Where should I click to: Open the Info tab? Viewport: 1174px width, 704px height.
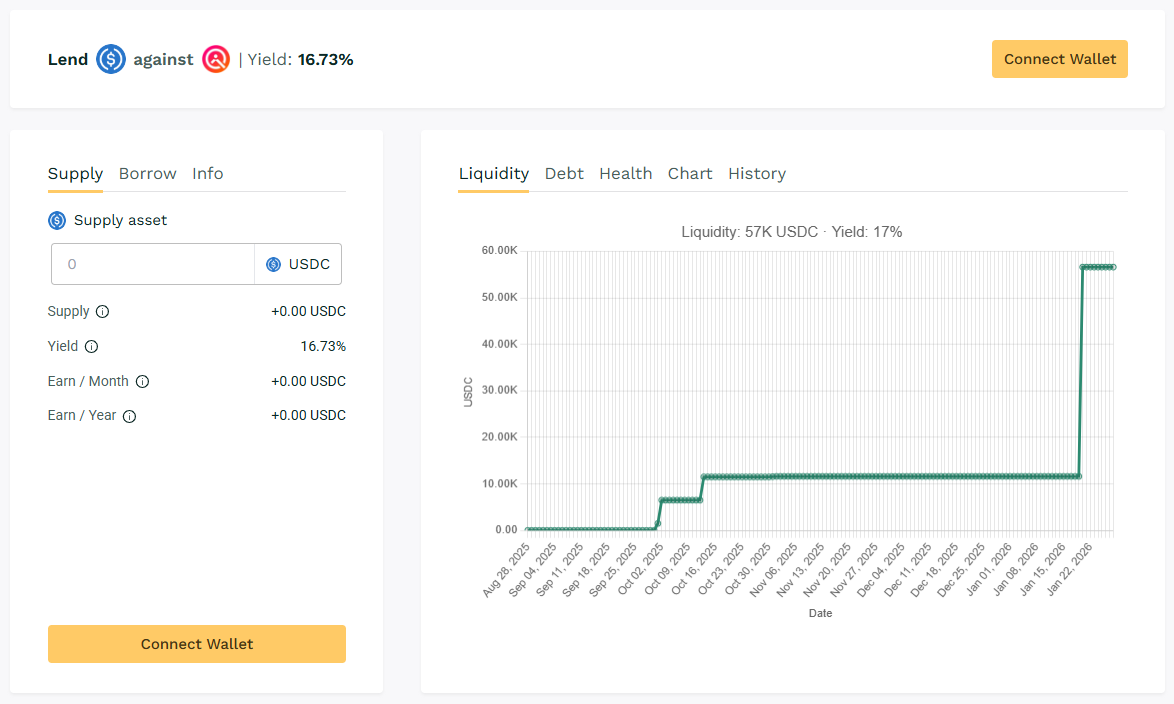208,174
